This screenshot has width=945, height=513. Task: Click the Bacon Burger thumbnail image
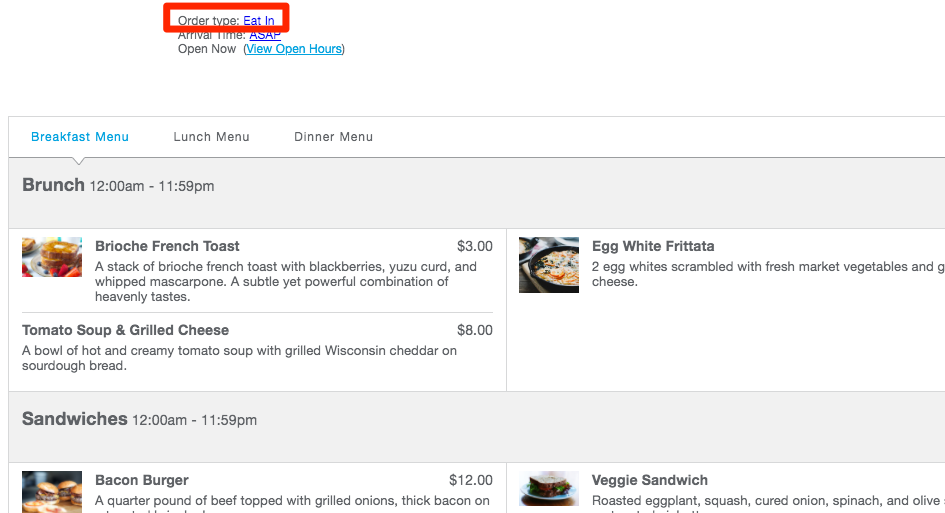[x=52, y=491]
